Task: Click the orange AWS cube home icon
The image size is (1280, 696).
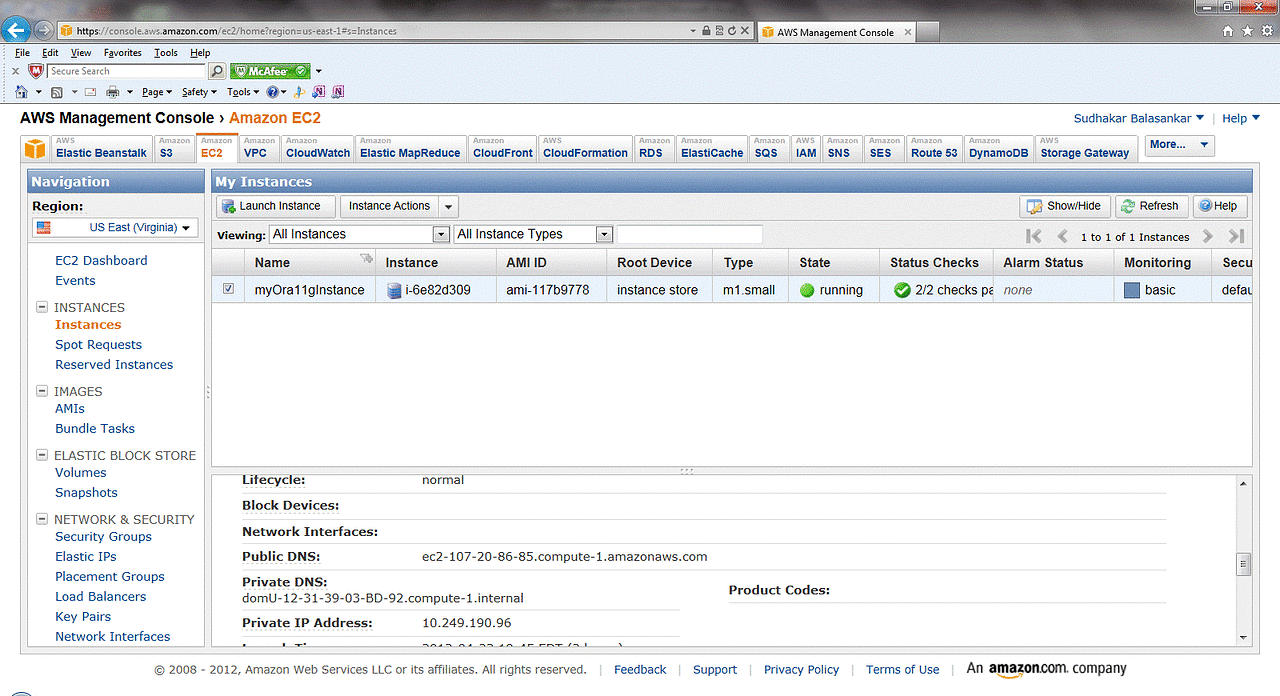Action: [35, 149]
